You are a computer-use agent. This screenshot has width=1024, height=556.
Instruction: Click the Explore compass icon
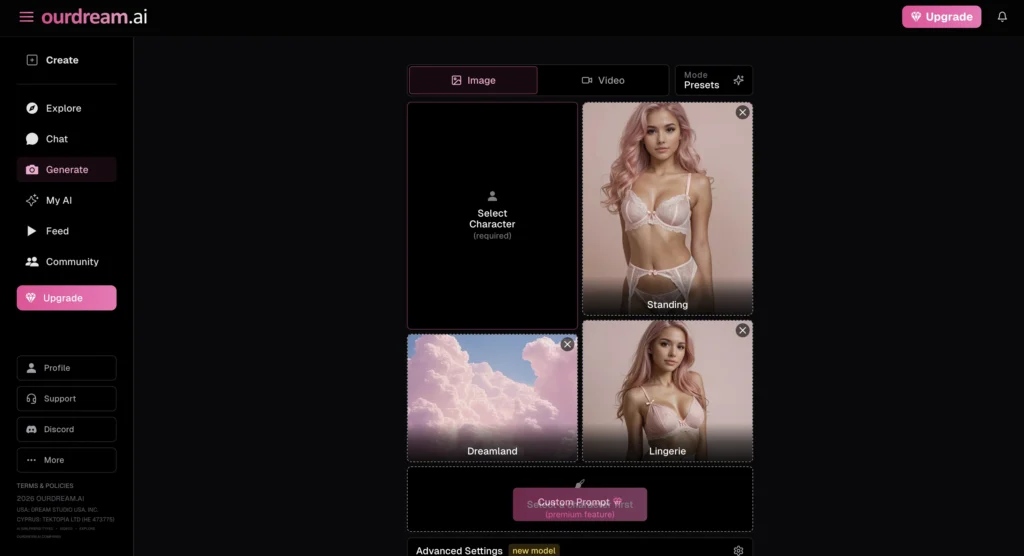[x=31, y=108]
